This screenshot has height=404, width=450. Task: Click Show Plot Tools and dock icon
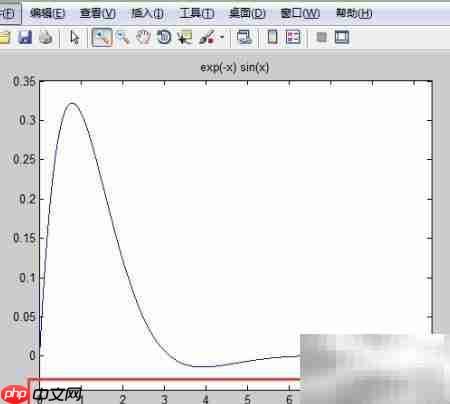click(x=342, y=37)
